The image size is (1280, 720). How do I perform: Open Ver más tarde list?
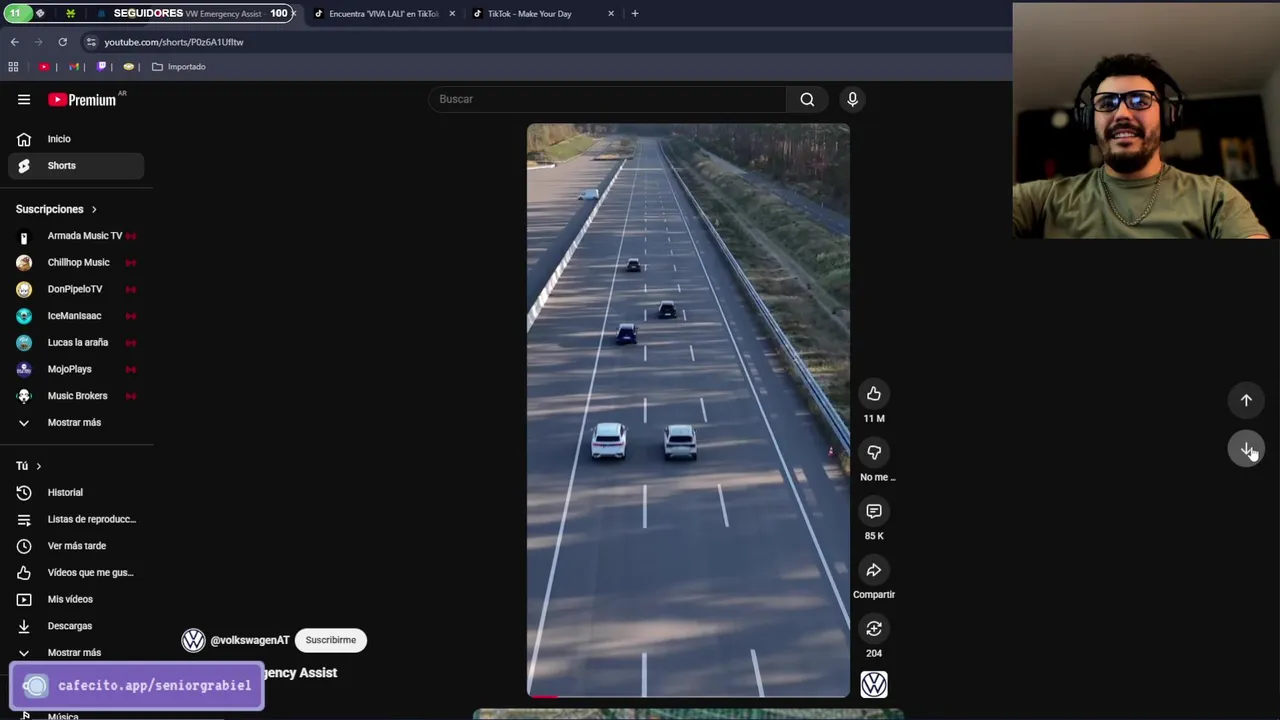pos(76,546)
